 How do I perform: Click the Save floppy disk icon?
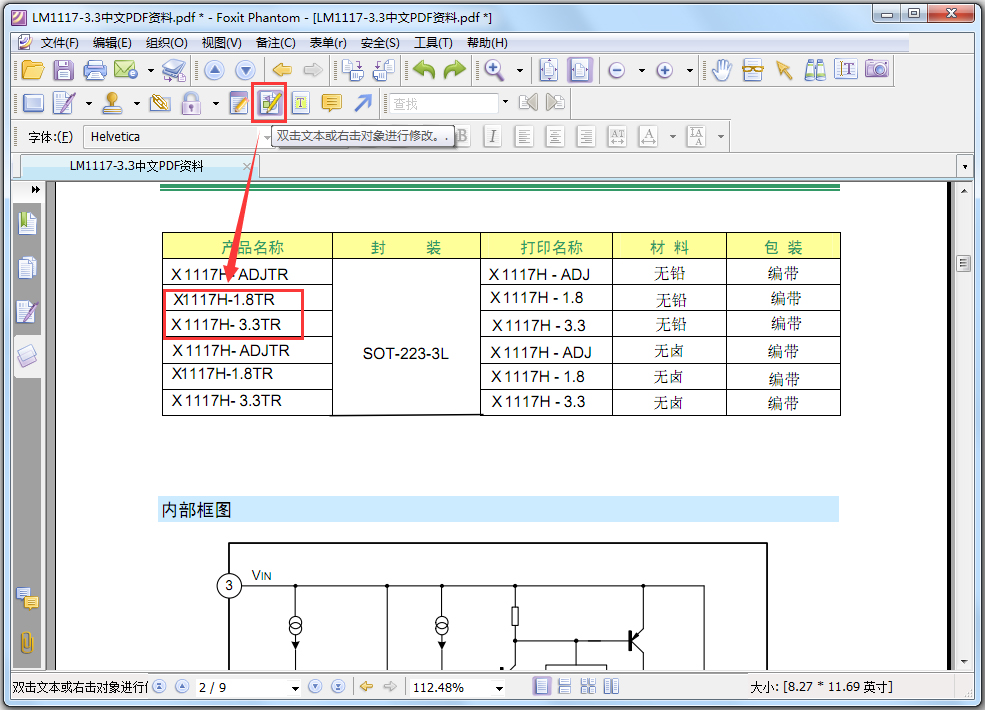pyautogui.click(x=64, y=70)
